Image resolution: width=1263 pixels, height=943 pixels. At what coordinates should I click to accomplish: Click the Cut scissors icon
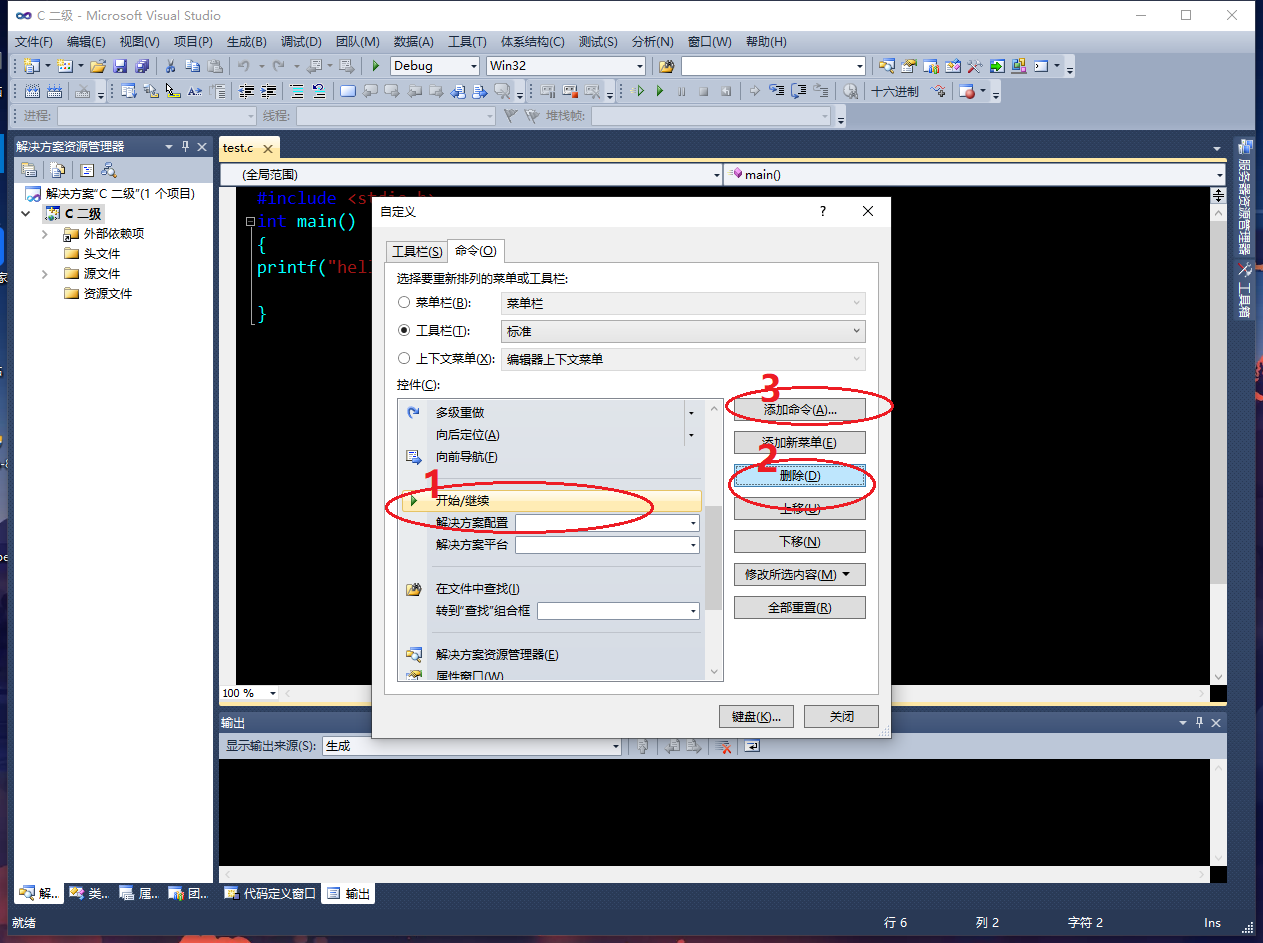(x=170, y=66)
